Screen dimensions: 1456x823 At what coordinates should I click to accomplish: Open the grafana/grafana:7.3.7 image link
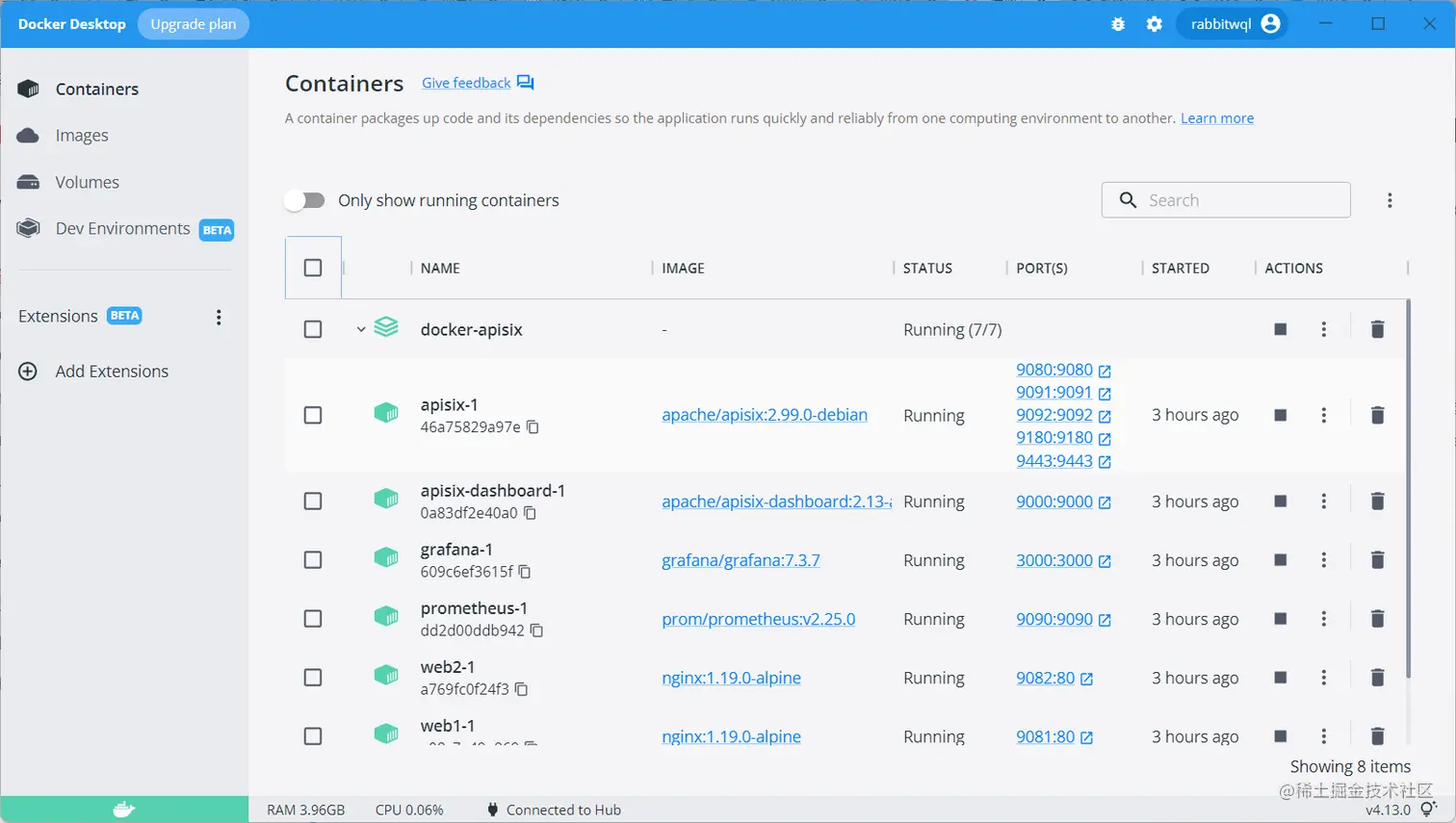point(741,560)
